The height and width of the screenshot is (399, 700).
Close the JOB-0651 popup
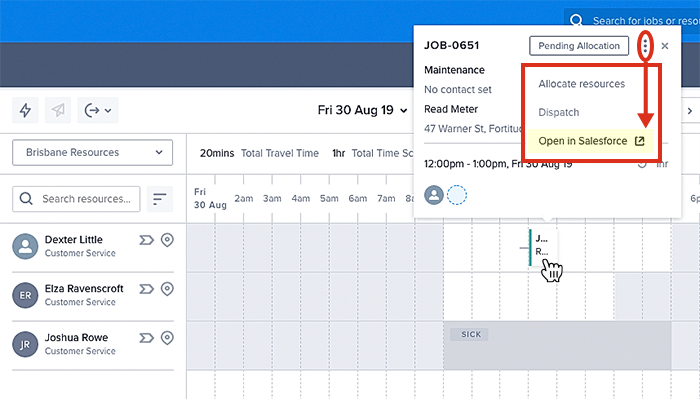click(x=665, y=46)
